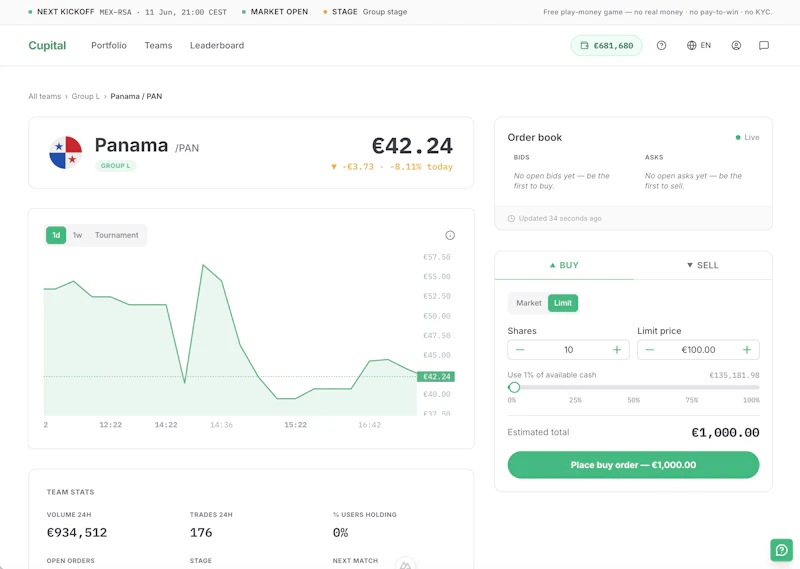Image resolution: width=800 pixels, height=569 pixels.
Task: Click the clock icon beside Updated text
Action: [511, 218]
